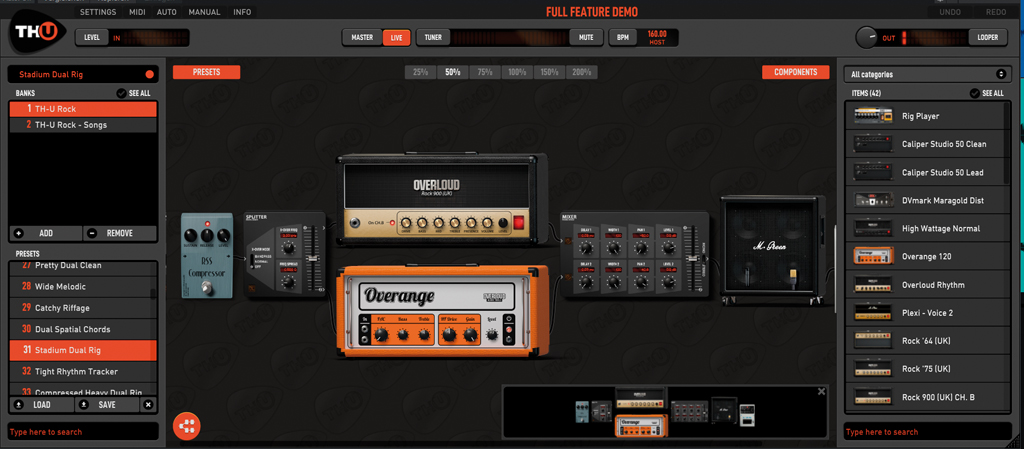This screenshot has height=449, width=1024.
Task: Select the Overange 120 amp icon
Action: (873, 256)
